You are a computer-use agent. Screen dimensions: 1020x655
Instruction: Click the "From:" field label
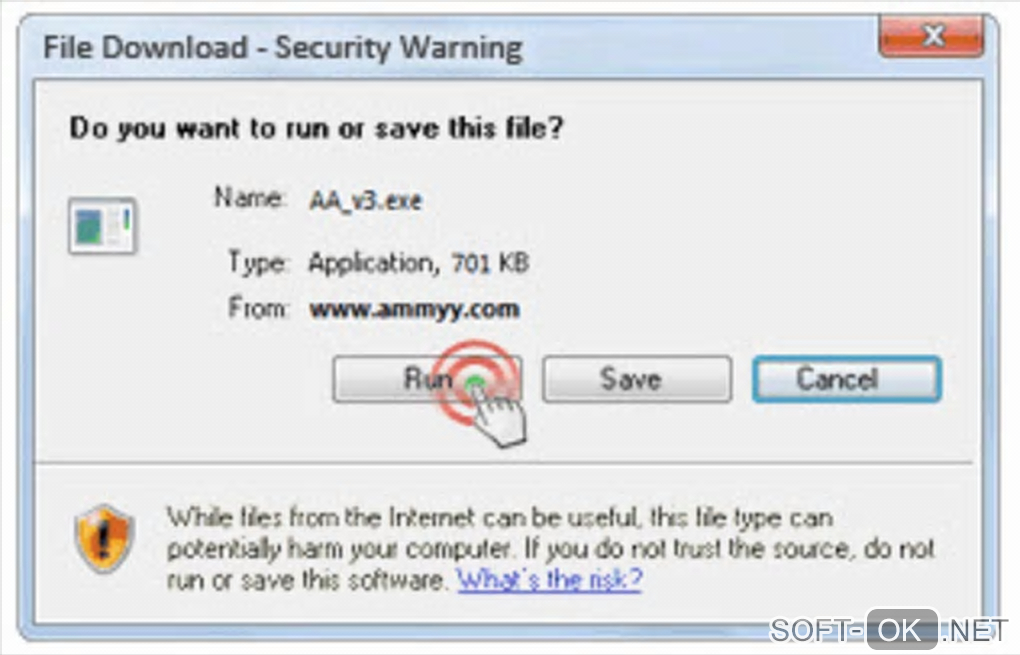click(258, 308)
